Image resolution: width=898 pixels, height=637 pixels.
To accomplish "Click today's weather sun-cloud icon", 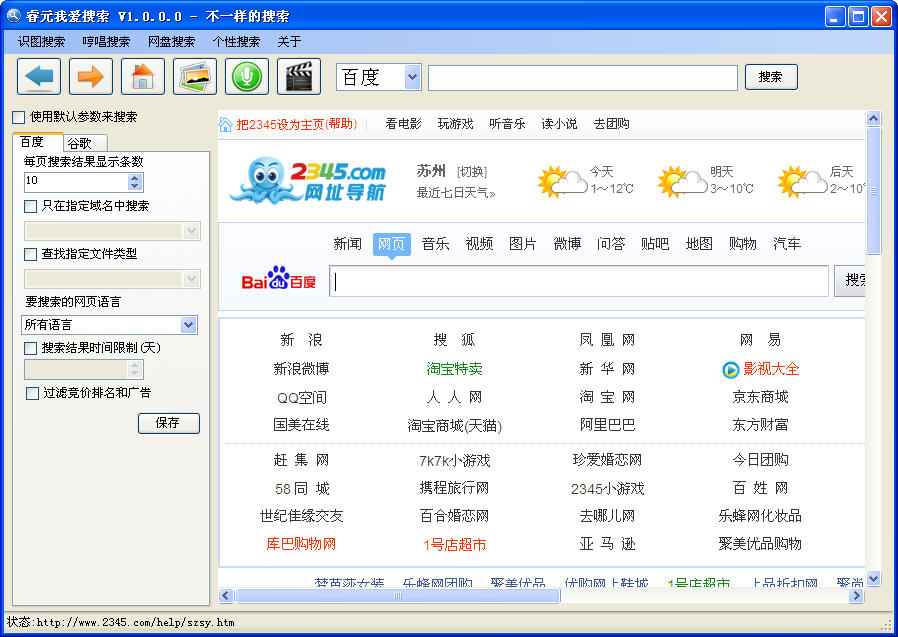I will pos(562,181).
